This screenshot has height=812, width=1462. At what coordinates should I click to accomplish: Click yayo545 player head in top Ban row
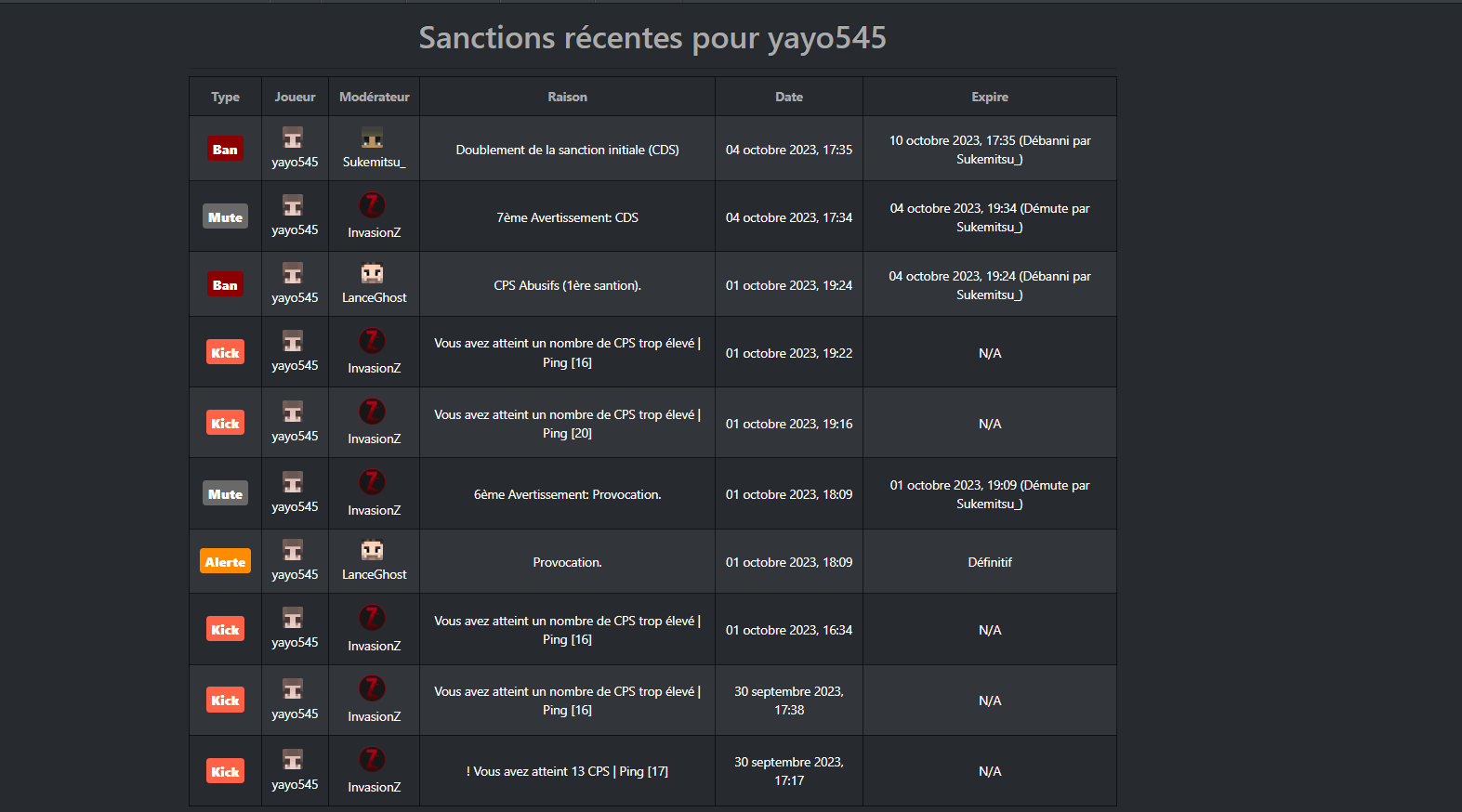click(293, 138)
